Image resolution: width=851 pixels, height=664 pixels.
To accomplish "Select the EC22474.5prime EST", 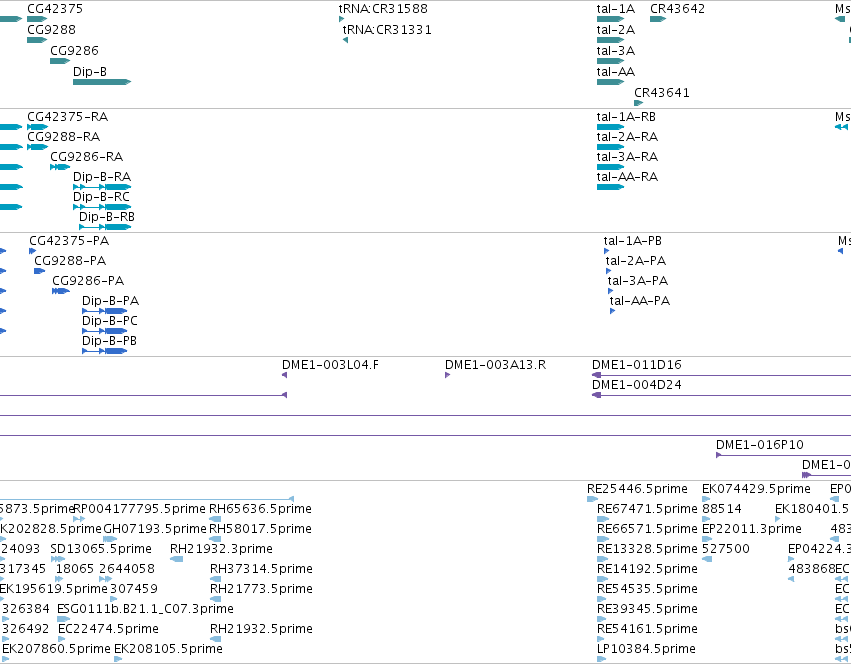I will 61,638.
